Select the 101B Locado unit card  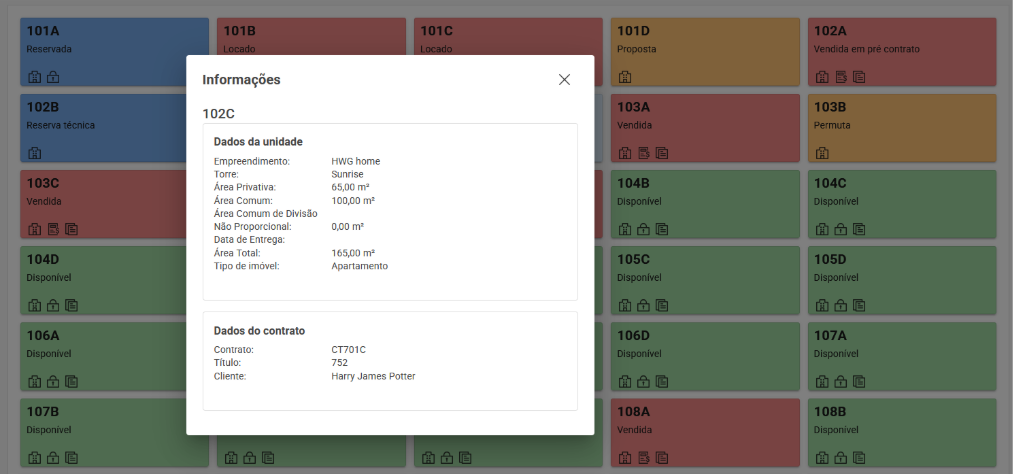pos(311,37)
